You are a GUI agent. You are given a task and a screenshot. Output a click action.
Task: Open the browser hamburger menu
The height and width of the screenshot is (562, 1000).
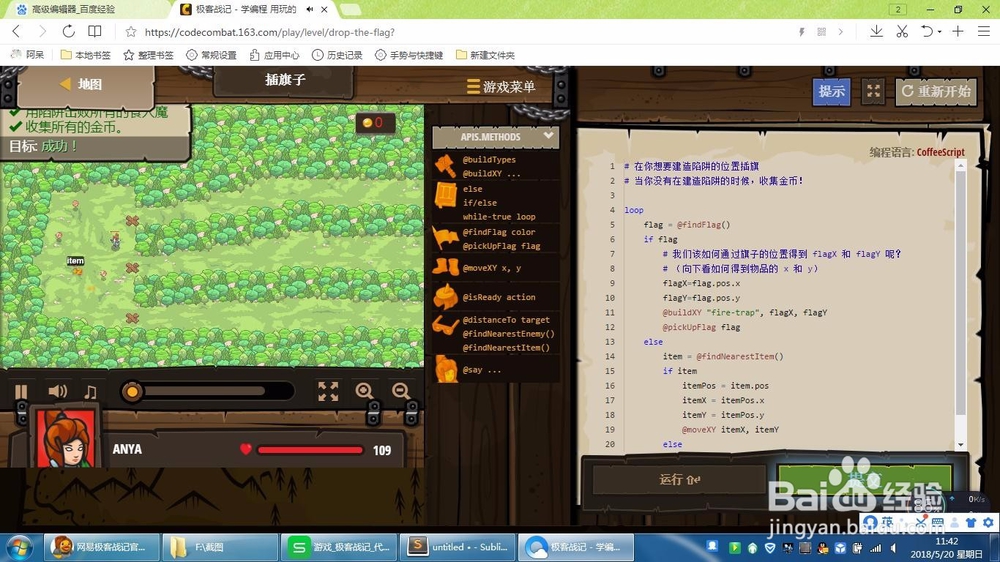[x=983, y=31]
